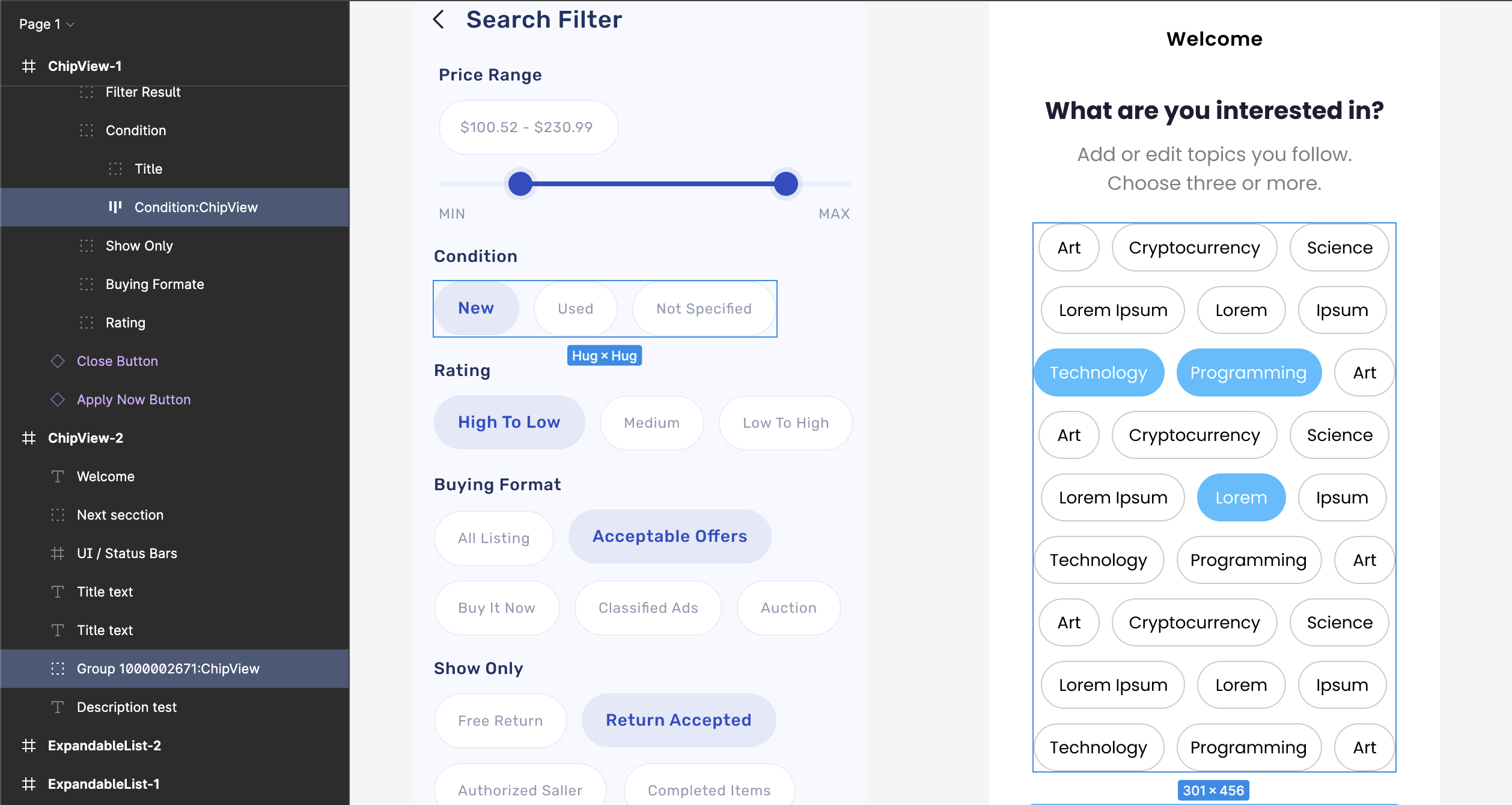Image resolution: width=1512 pixels, height=805 pixels.
Task: Click the back arrow beside Search Filter
Action: coord(439,19)
